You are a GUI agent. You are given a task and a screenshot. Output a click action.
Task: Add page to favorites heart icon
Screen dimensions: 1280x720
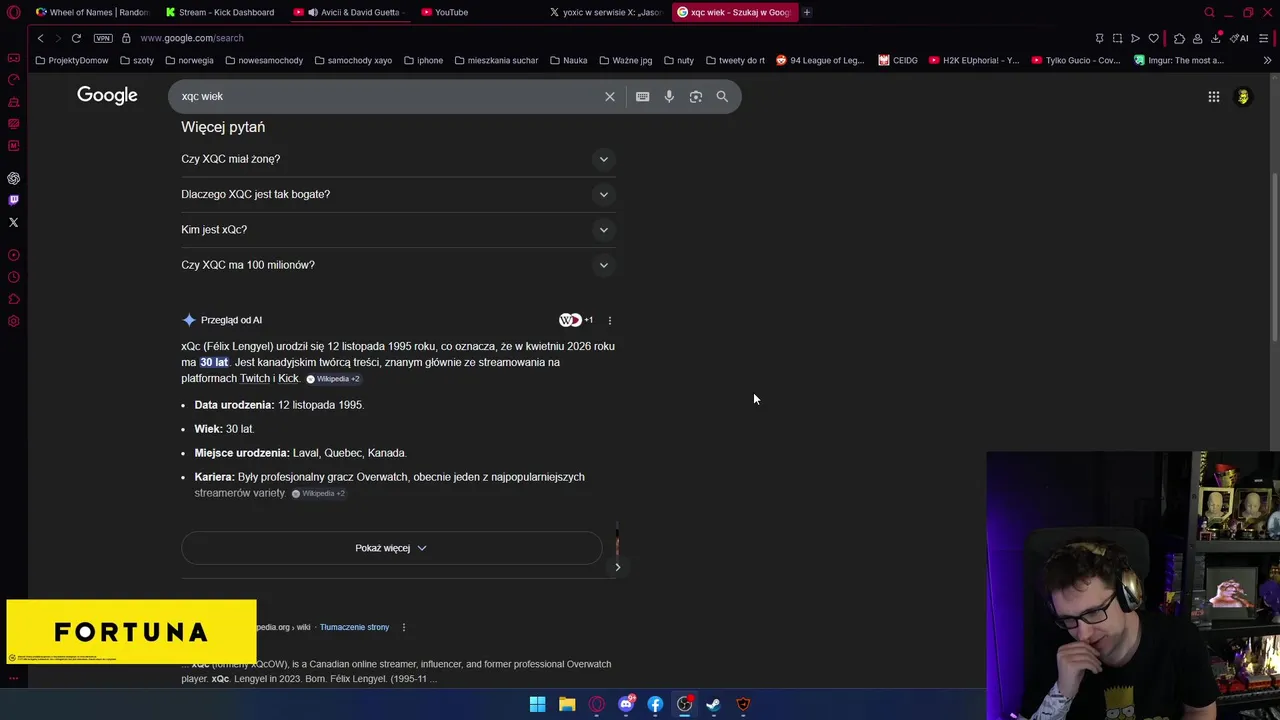[x=1153, y=38]
